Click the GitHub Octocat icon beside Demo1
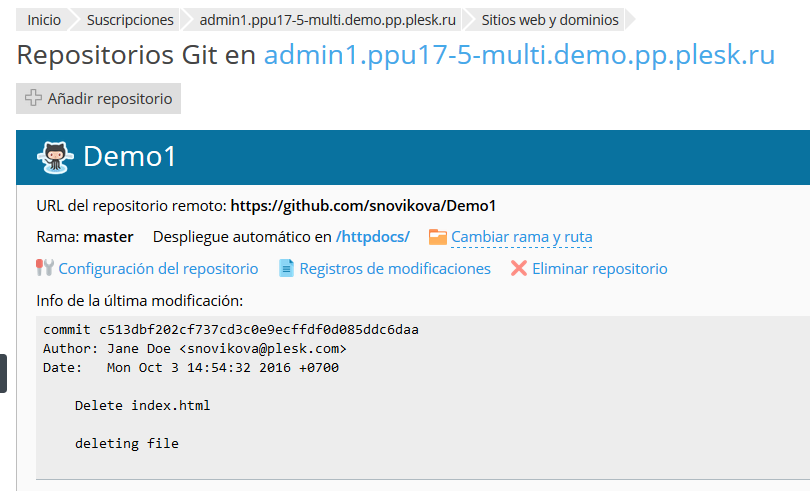The height and width of the screenshot is (491, 810). coord(55,156)
